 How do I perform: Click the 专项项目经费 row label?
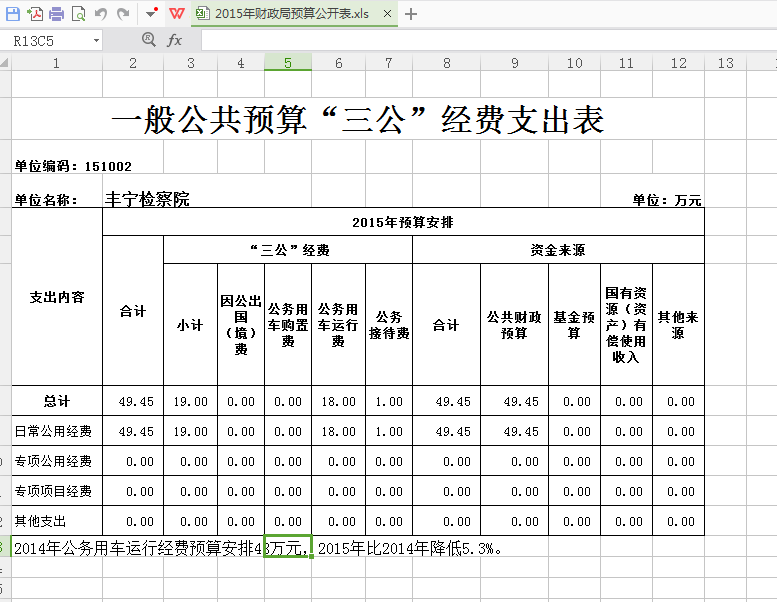point(57,491)
